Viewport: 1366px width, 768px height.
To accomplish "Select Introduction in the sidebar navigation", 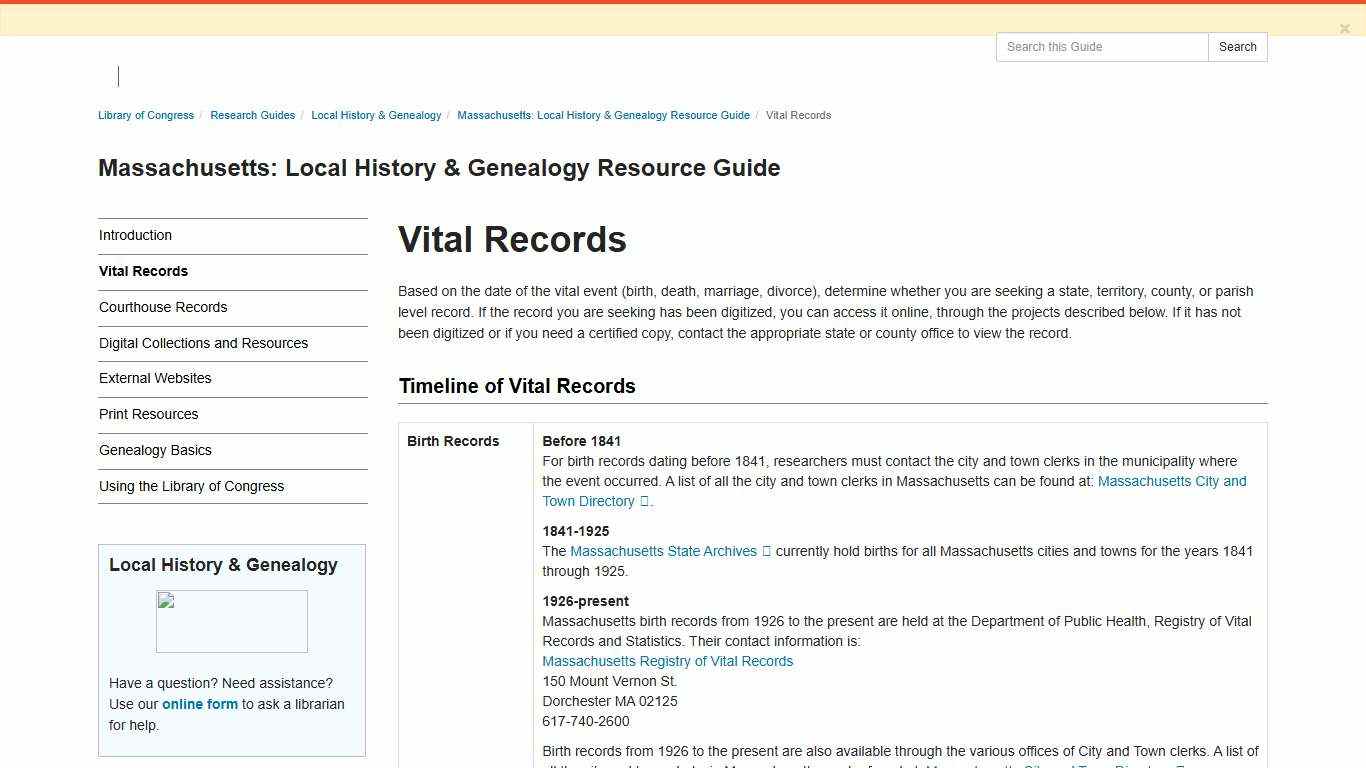I will [135, 235].
